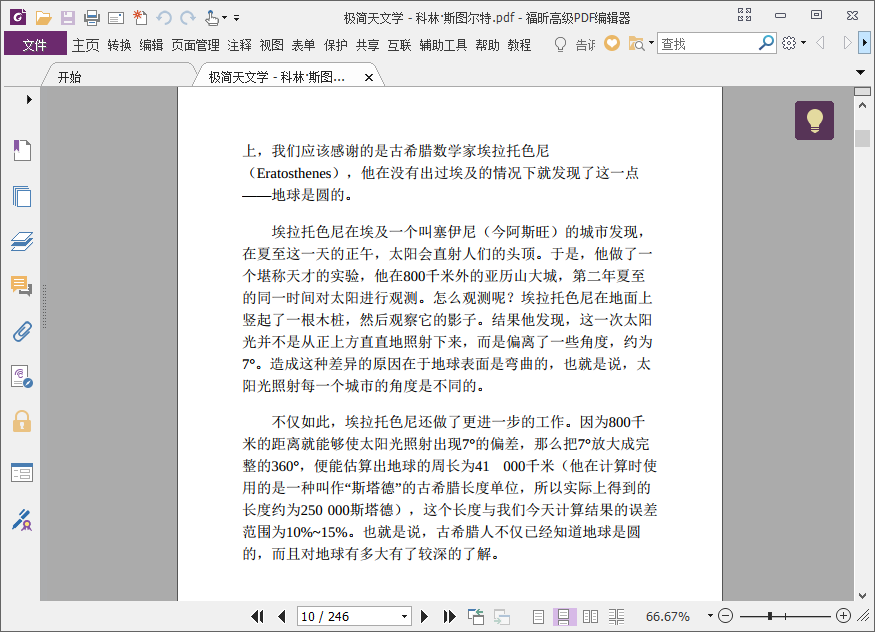Open the Bookmarks panel in sidebar
The image size is (875, 632).
coord(22,150)
